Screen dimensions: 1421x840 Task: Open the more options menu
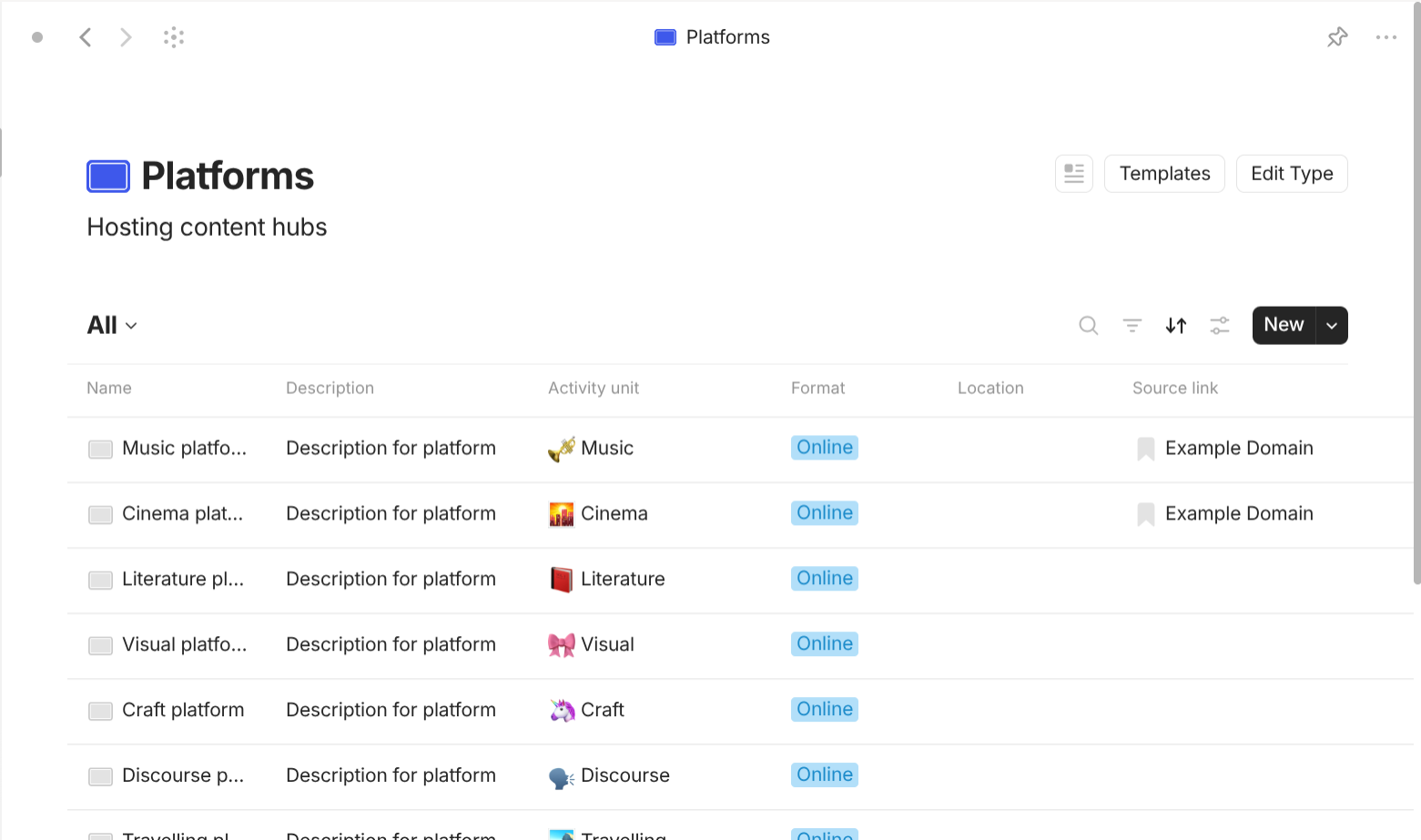point(1386,36)
